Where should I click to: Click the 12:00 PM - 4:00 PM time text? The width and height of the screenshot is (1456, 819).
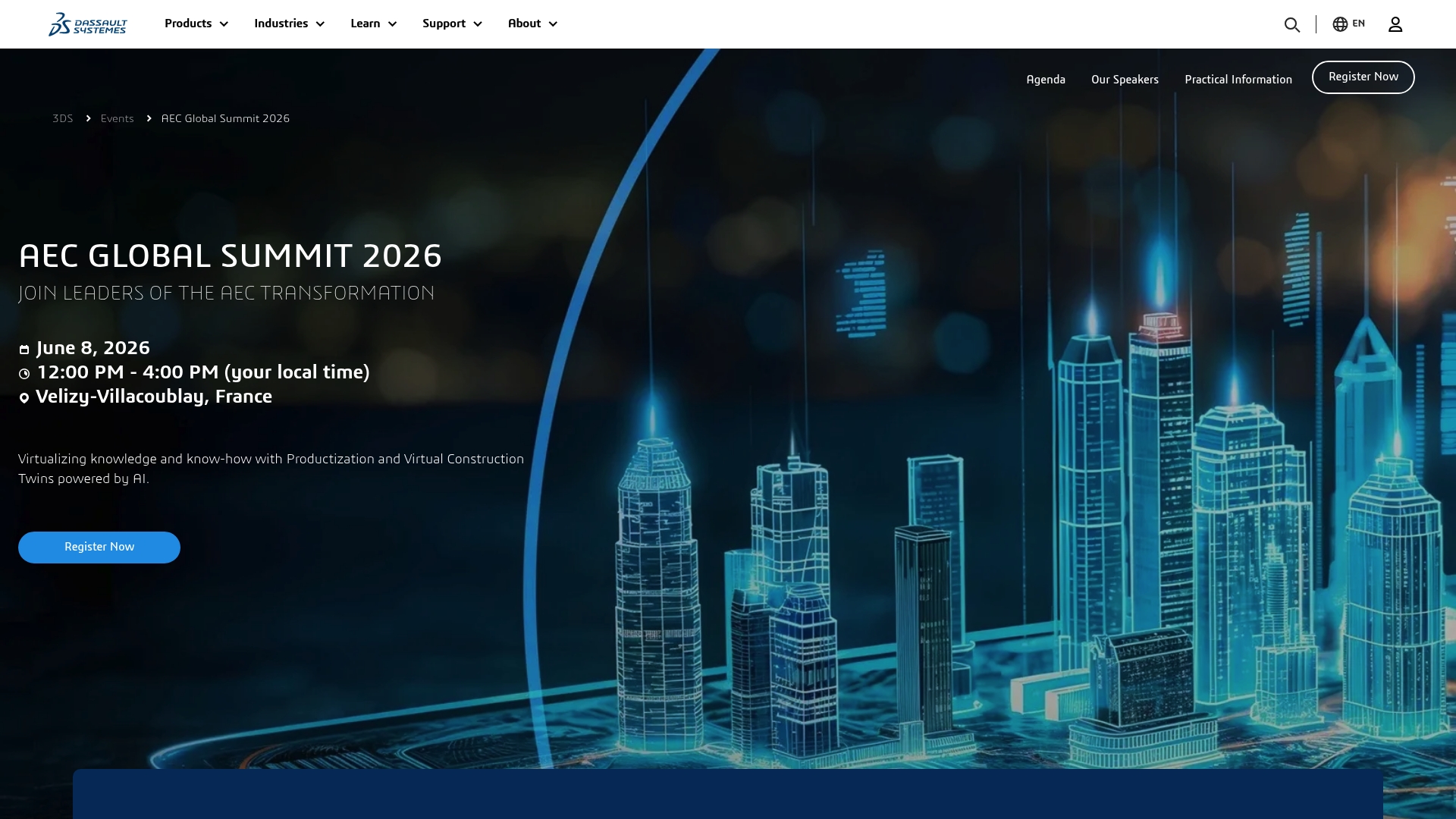203,372
